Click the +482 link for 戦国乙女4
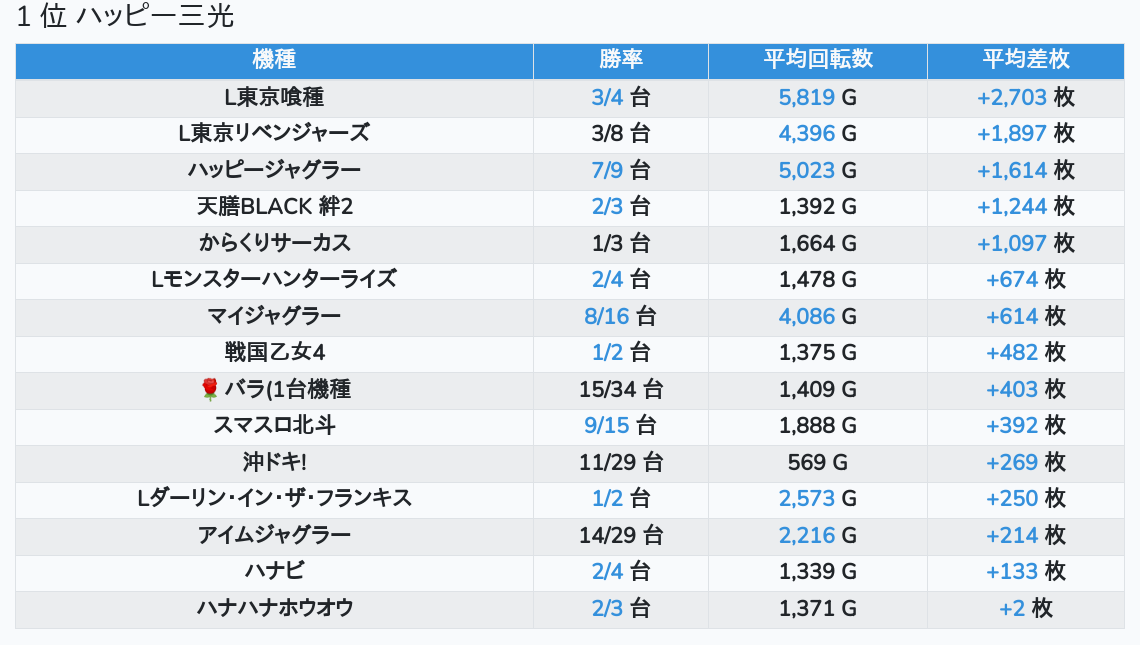 point(1012,352)
